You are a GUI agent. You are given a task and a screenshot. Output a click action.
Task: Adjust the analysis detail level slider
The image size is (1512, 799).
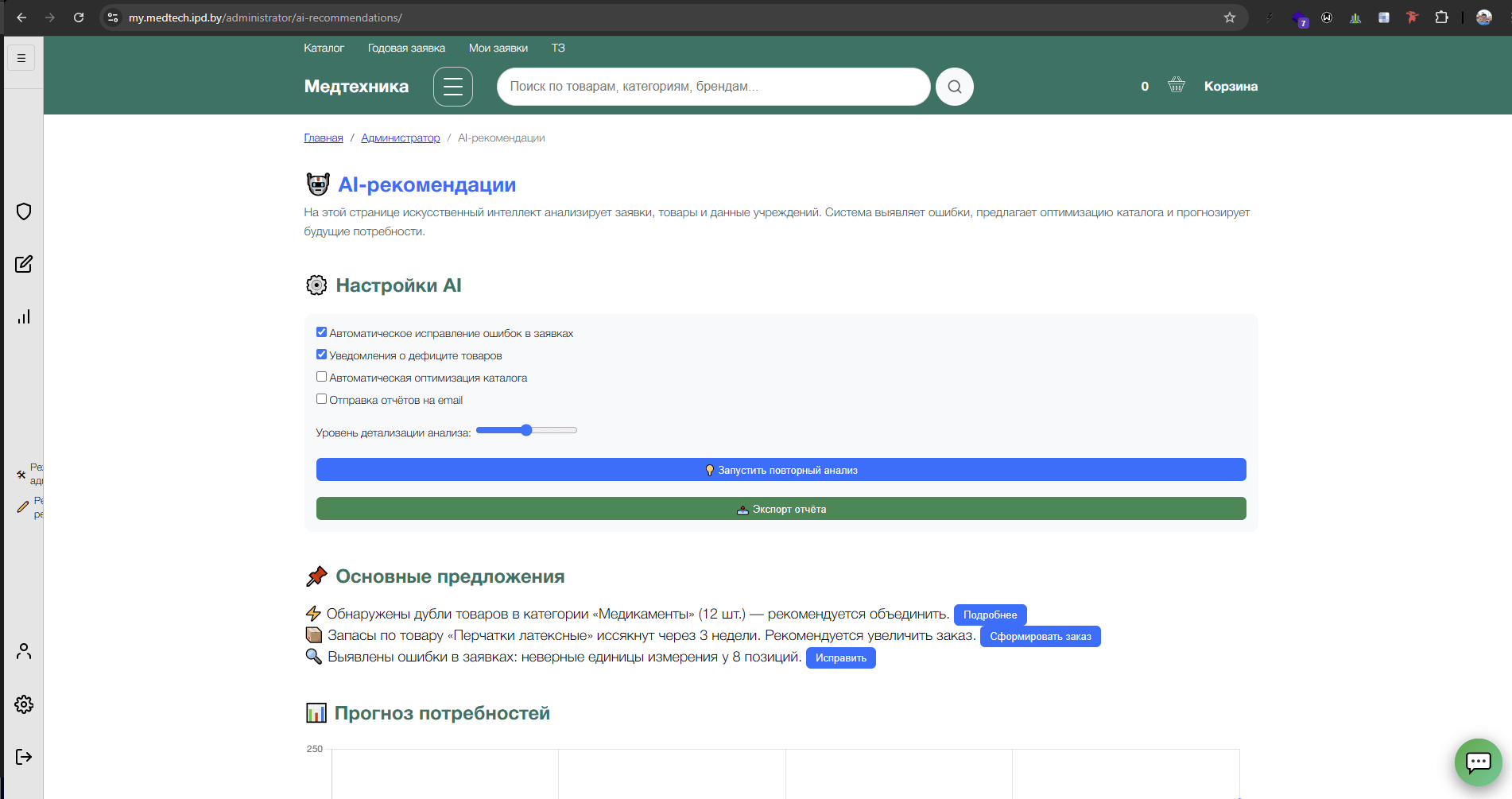tap(526, 430)
